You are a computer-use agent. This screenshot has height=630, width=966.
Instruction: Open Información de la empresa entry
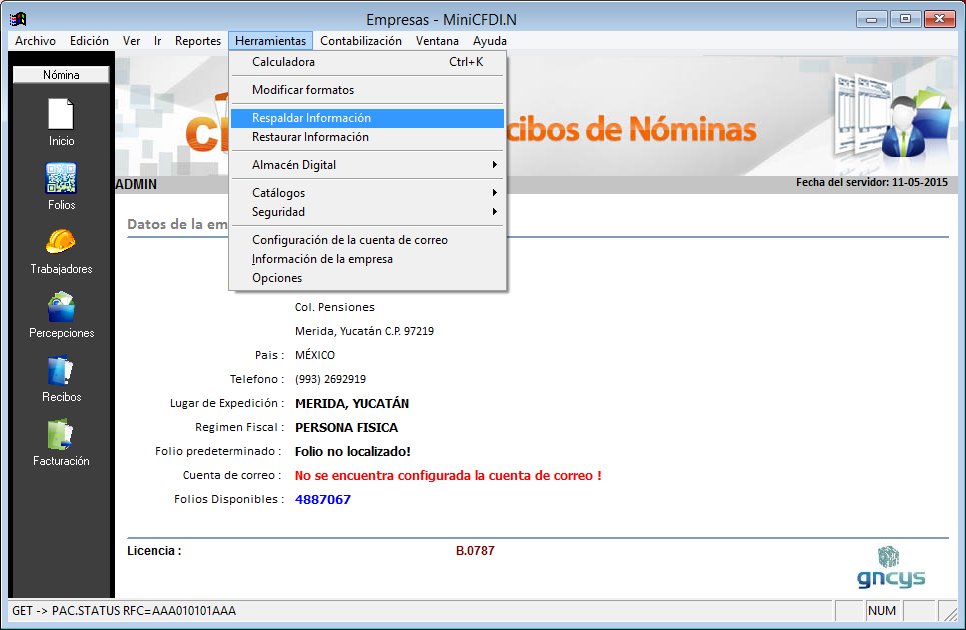368,259
